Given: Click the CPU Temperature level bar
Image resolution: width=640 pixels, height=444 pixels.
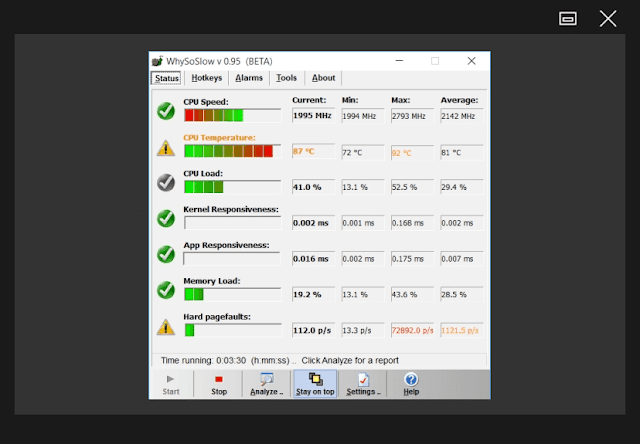Looking at the screenshot, I should coord(232,151).
